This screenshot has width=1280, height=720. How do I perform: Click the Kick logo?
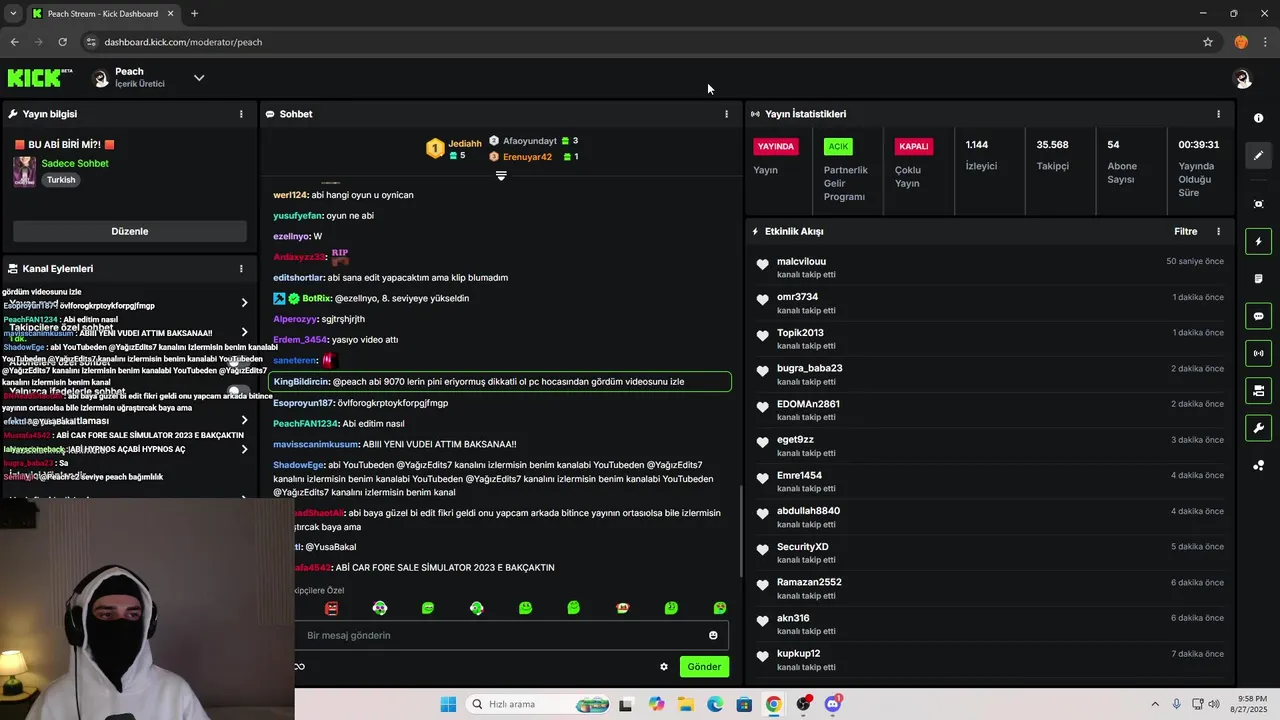pos(40,78)
